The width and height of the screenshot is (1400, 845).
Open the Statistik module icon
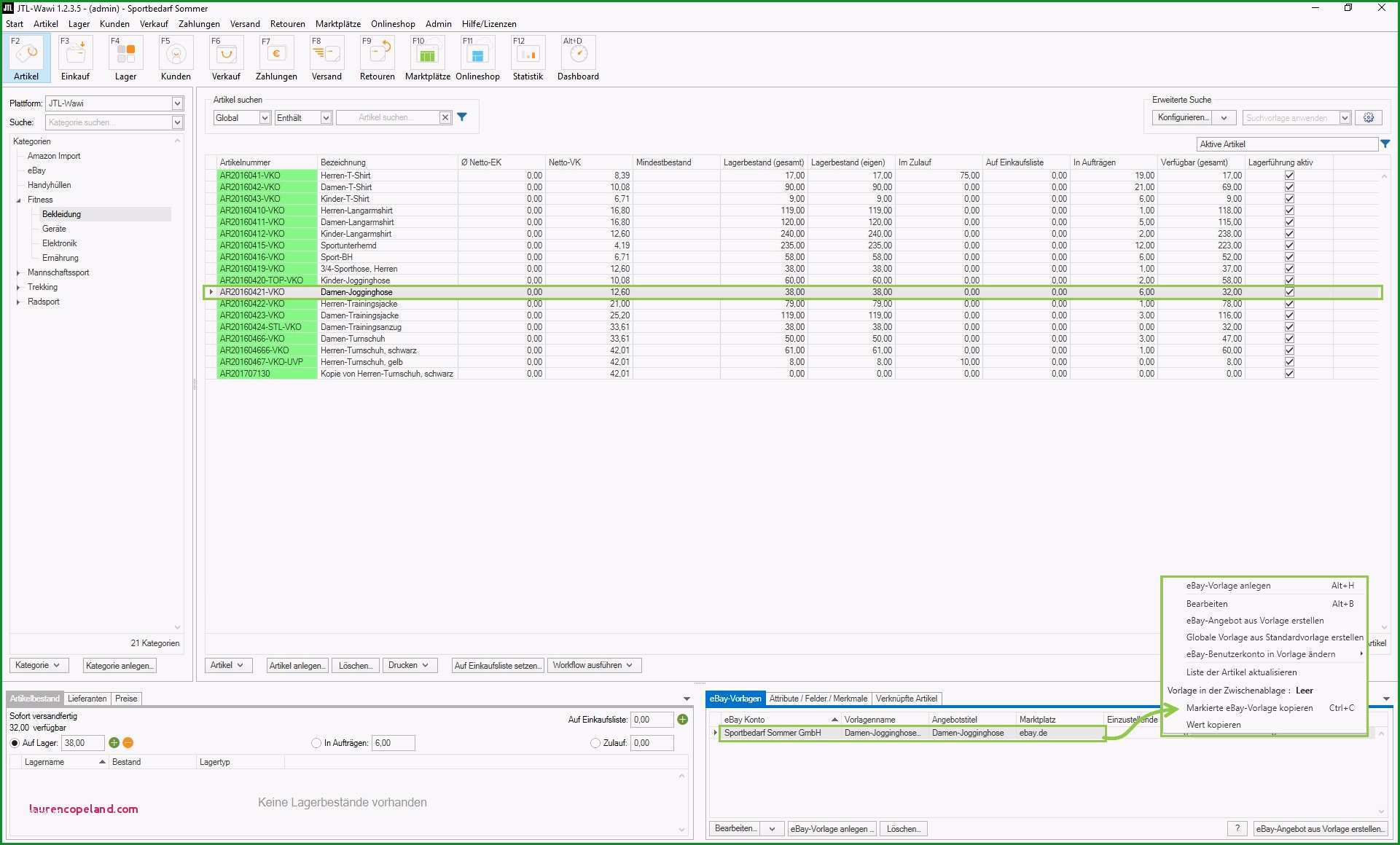(x=528, y=58)
